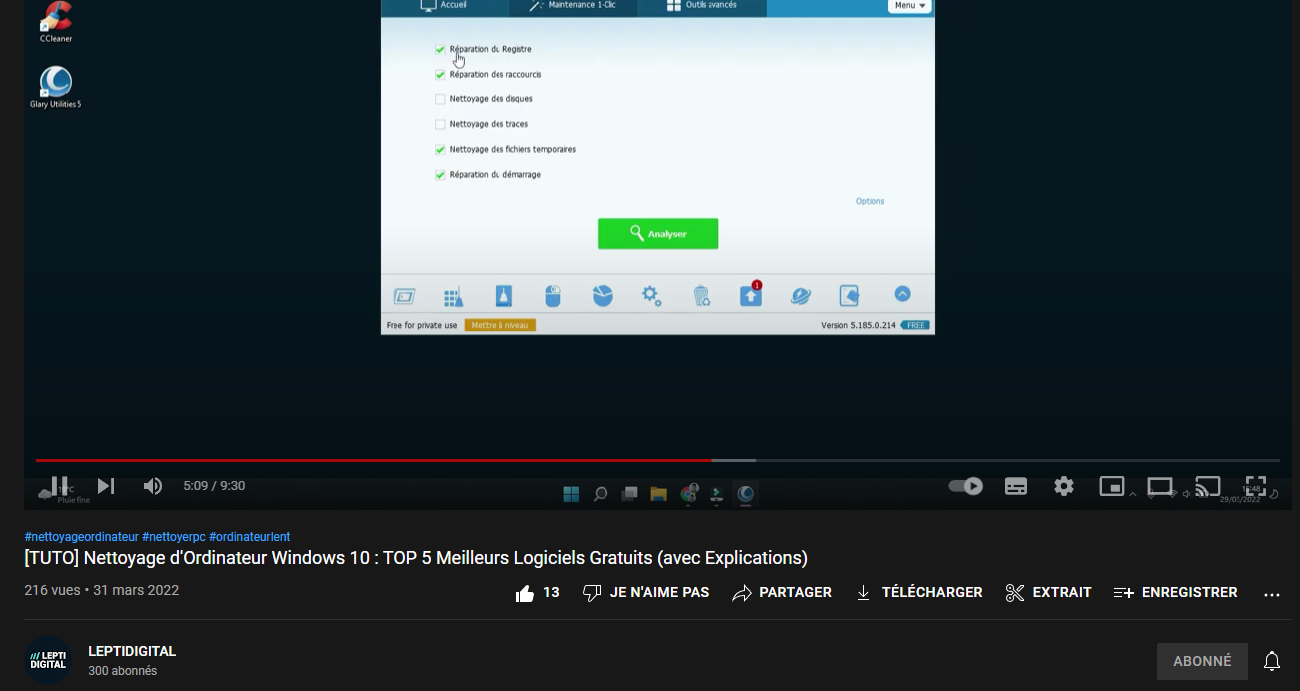
Task: Click the search magnifier in video taskbar
Action: tap(600, 494)
